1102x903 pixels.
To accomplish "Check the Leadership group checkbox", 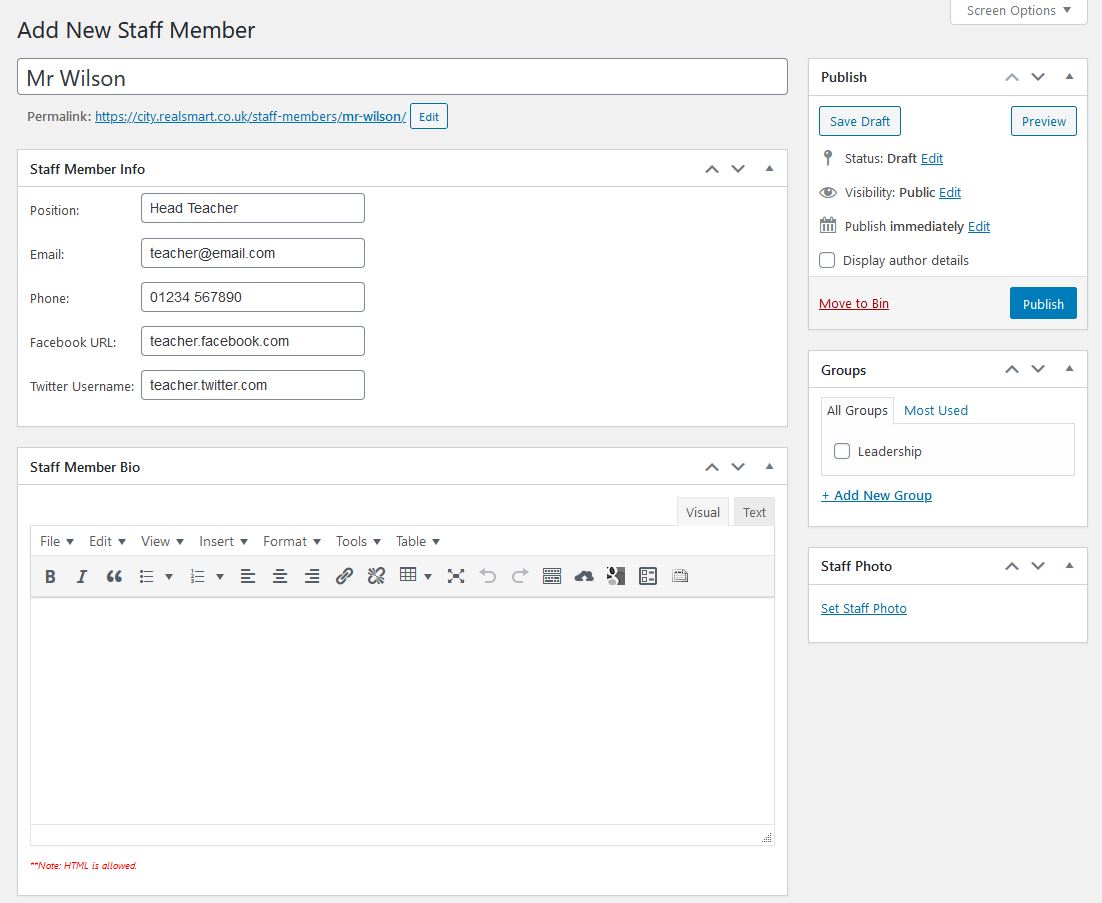I will click(x=842, y=451).
